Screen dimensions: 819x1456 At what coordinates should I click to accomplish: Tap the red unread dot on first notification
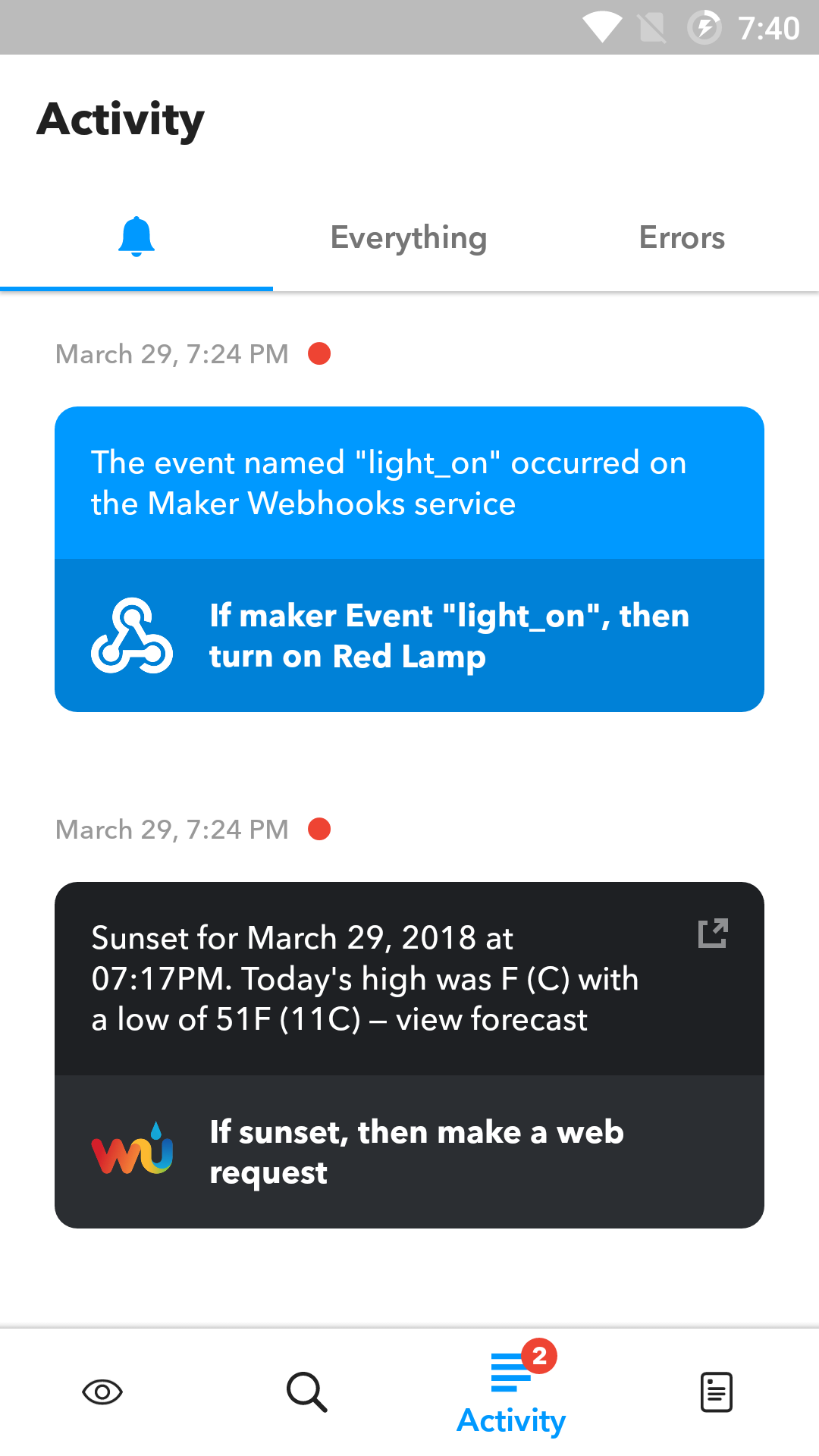[319, 353]
